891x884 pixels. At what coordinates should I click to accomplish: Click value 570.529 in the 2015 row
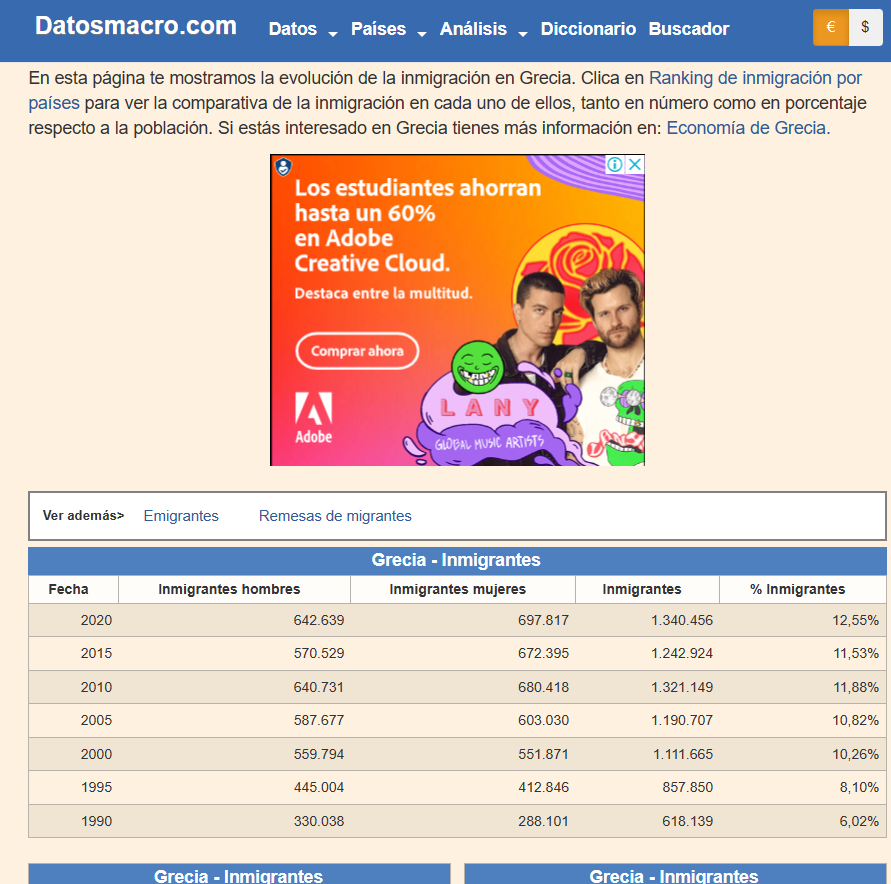319,653
